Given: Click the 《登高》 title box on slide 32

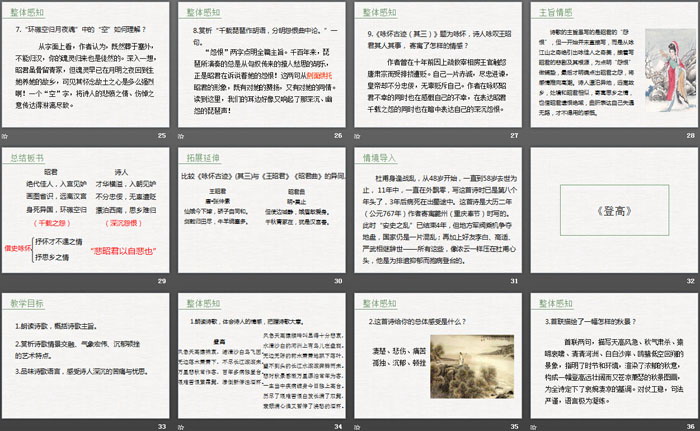Looking at the screenshot, I should click(x=614, y=210).
